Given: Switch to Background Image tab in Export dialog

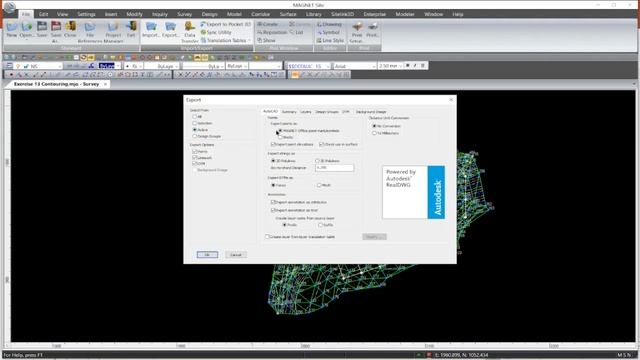Looking at the screenshot, I should pyautogui.click(x=371, y=112).
